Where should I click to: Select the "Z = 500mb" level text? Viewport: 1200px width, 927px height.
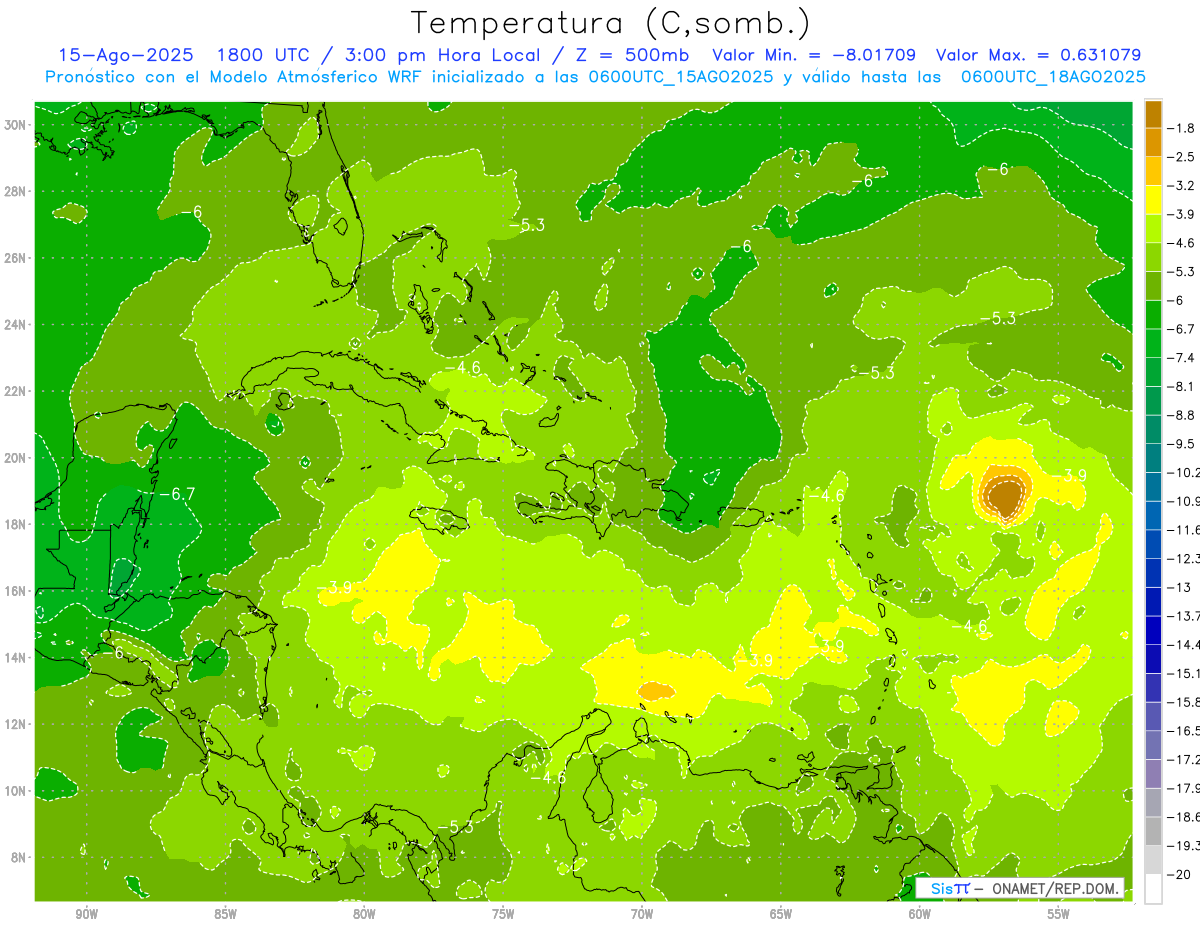point(632,55)
